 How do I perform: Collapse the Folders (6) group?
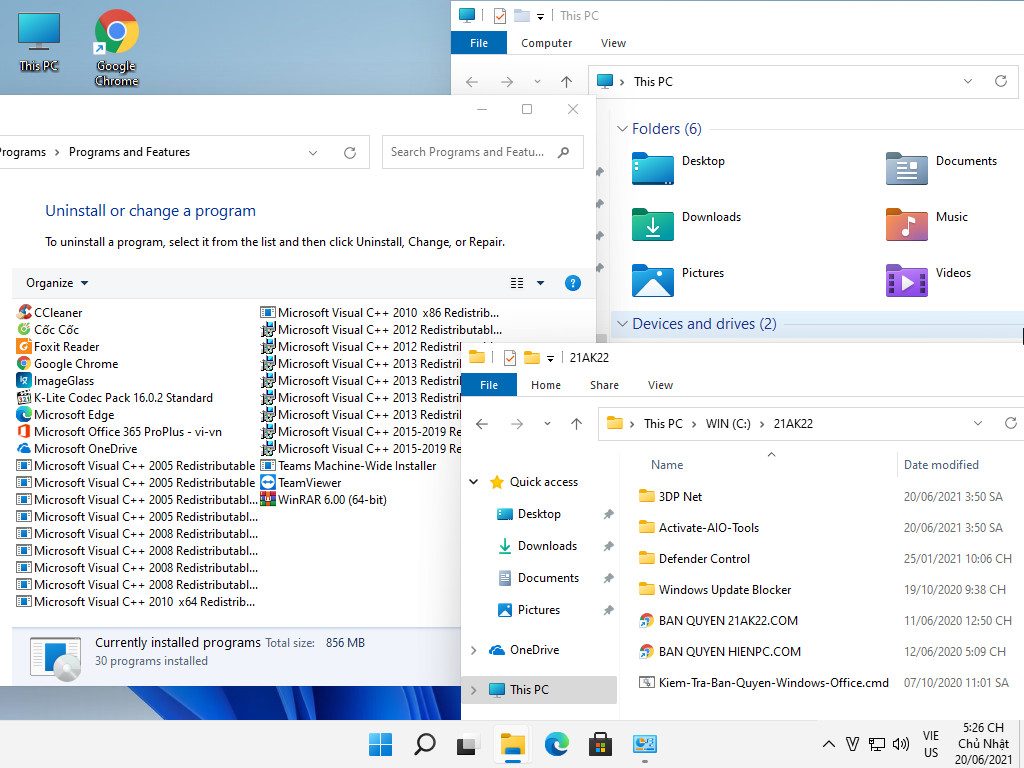click(x=622, y=129)
